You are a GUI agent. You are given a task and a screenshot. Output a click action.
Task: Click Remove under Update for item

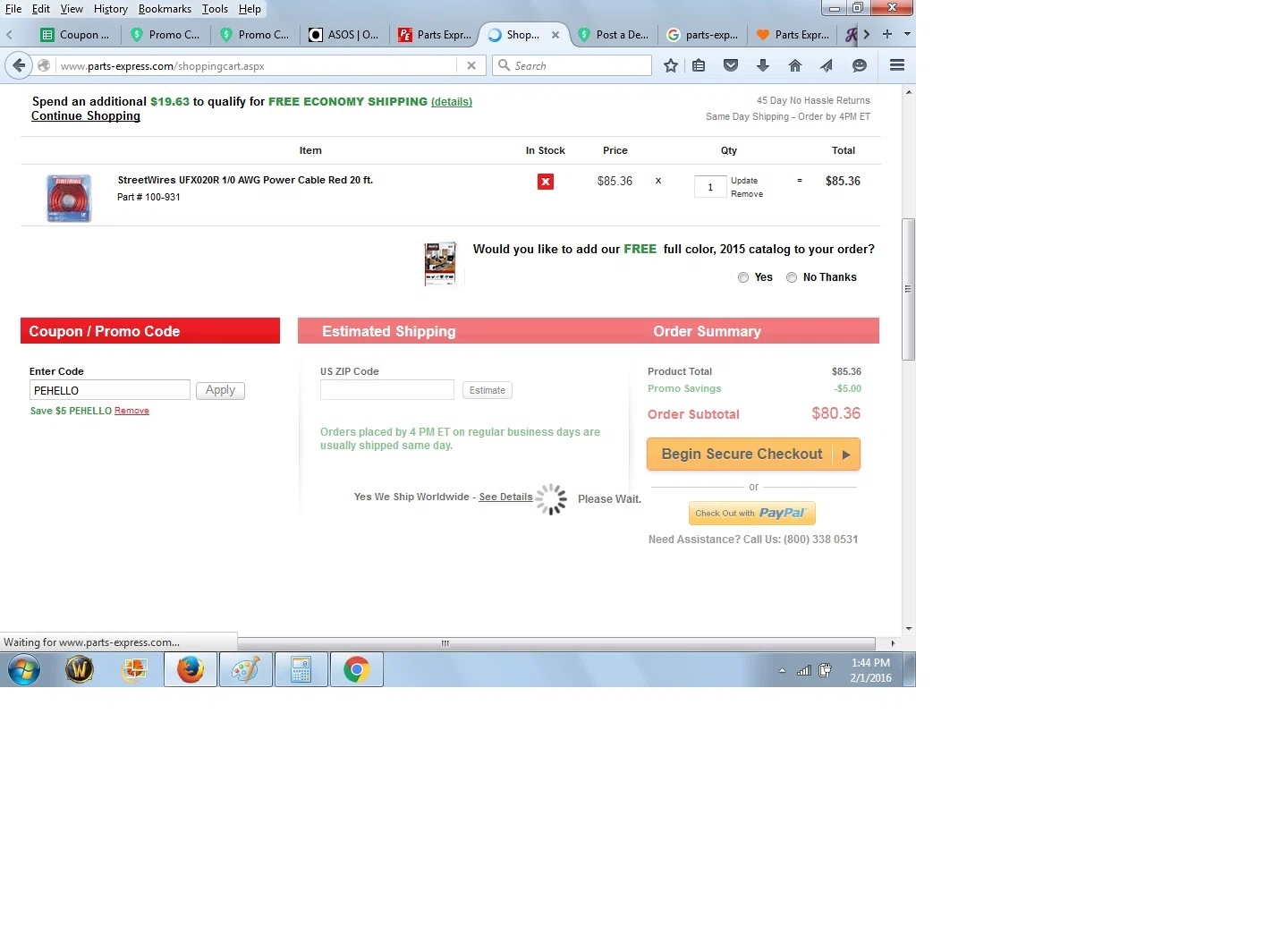747,194
